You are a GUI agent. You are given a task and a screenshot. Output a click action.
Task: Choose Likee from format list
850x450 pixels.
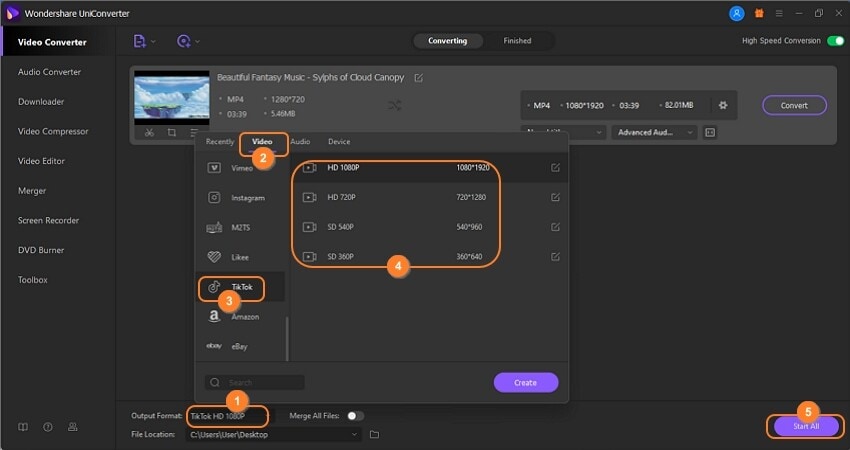coord(240,257)
